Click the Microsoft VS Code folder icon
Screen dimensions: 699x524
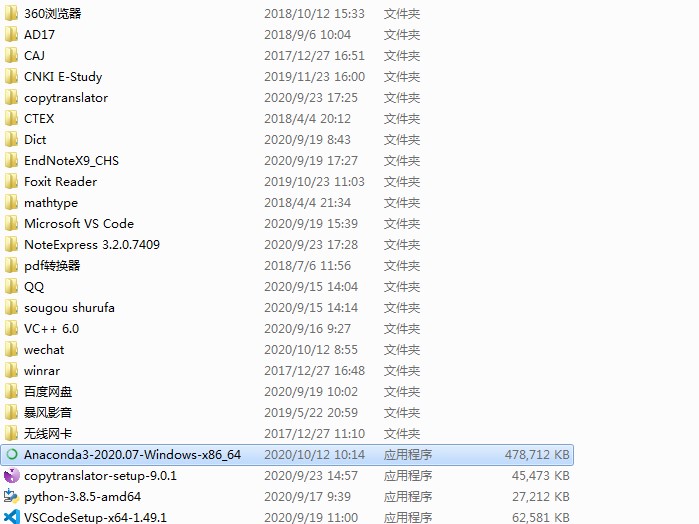[11, 223]
